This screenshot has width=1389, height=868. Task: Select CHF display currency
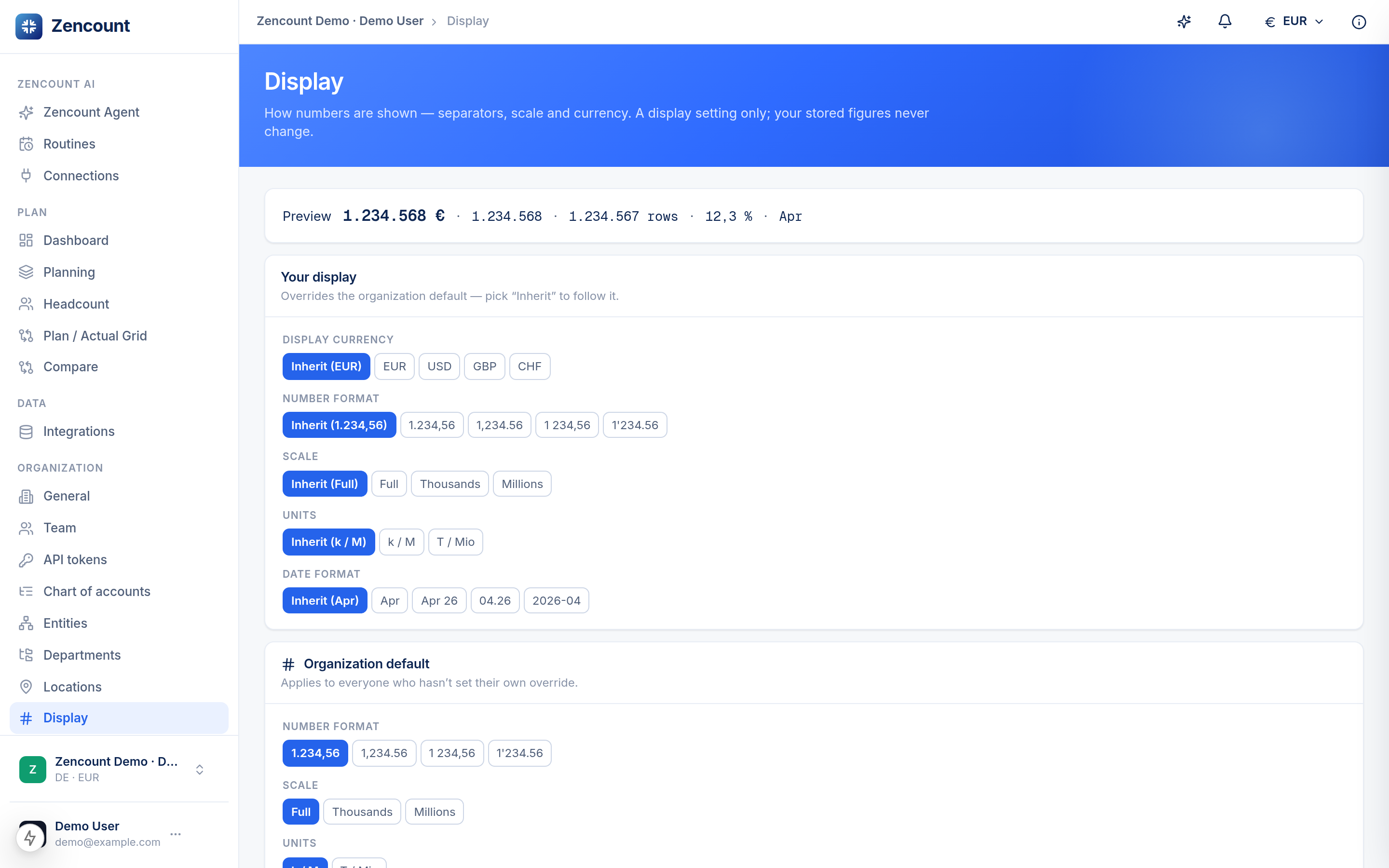click(529, 366)
